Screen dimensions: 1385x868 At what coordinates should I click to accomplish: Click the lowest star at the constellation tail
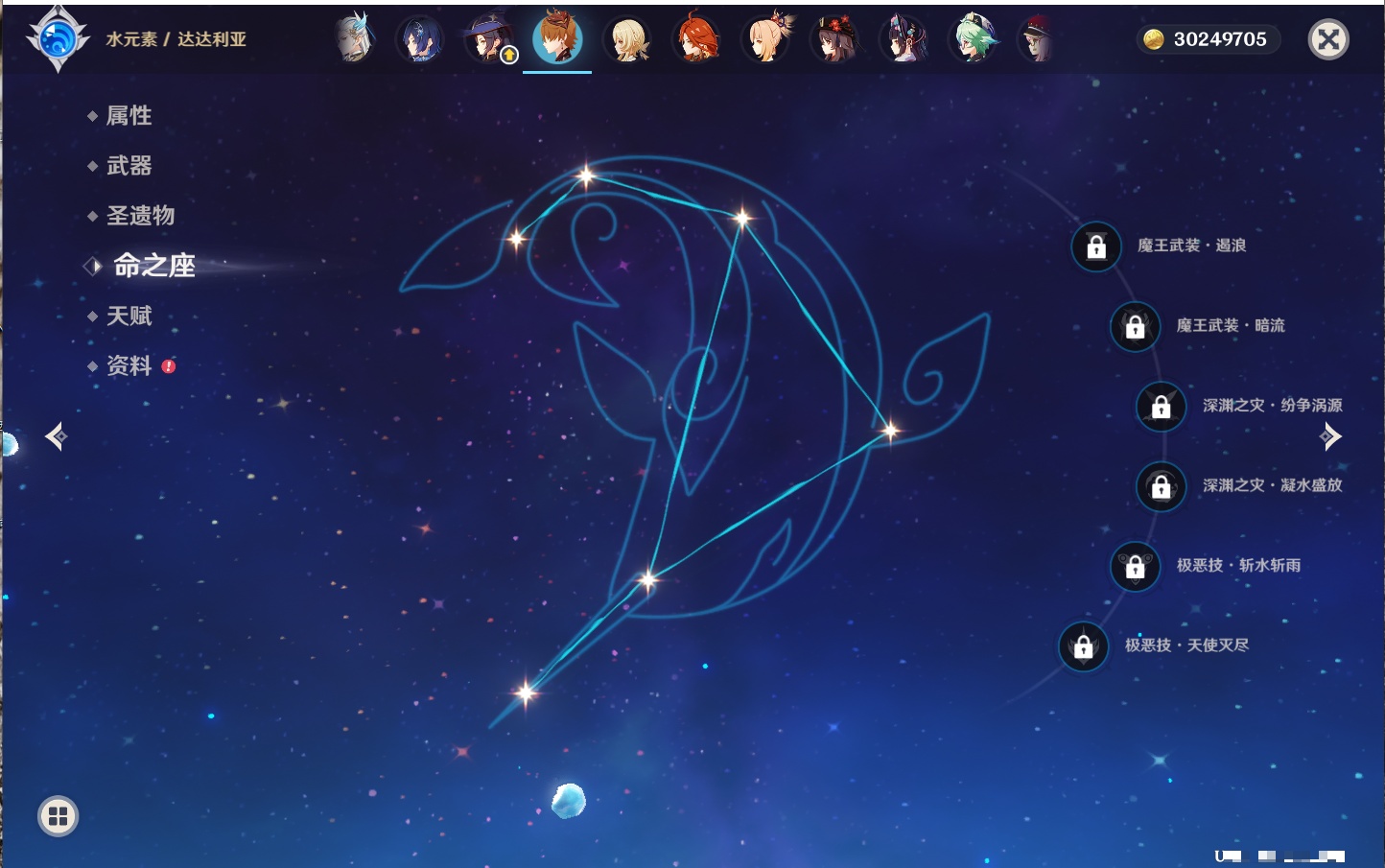coord(526,692)
